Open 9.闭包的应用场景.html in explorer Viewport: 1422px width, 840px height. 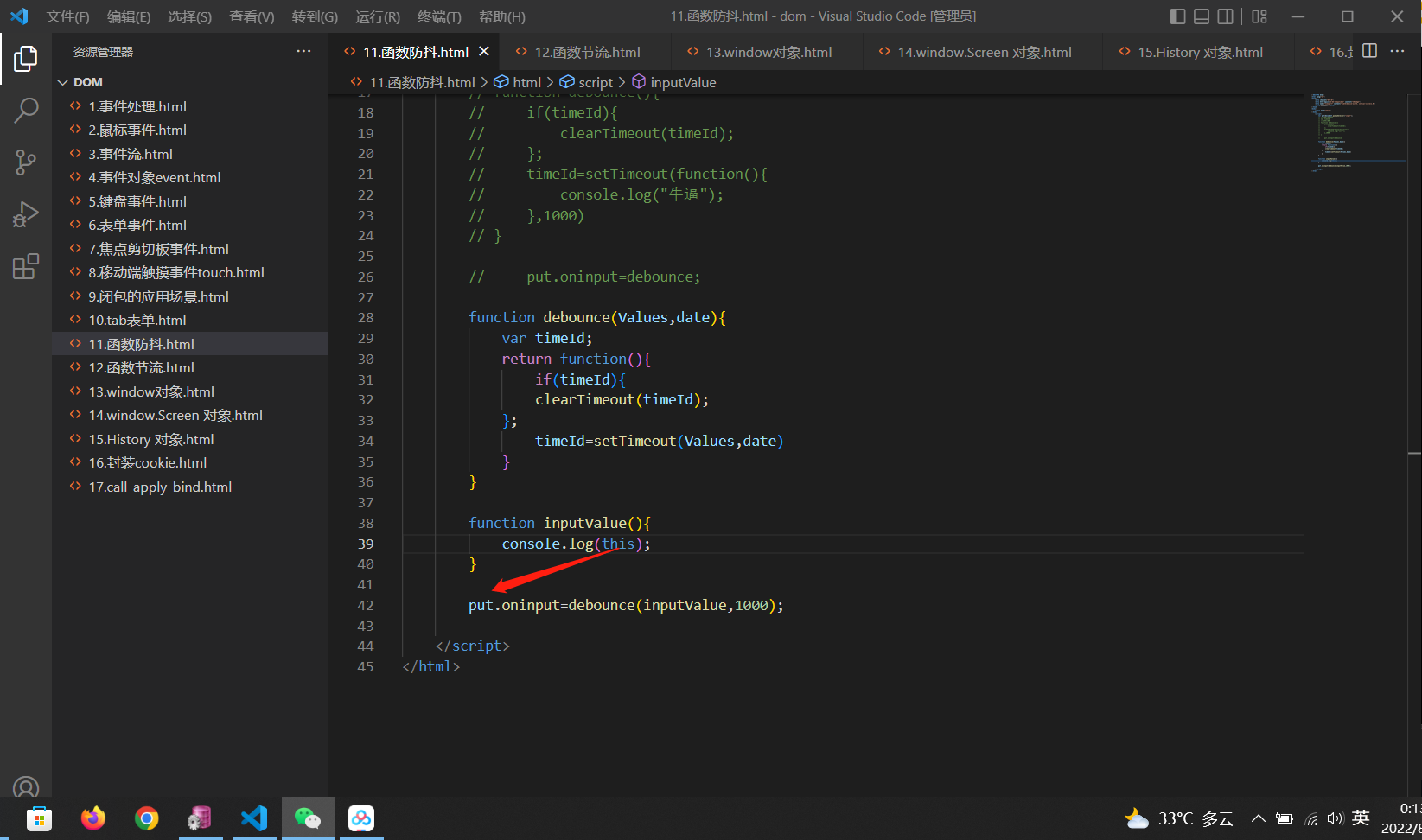pyautogui.click(x=190, y=296)
